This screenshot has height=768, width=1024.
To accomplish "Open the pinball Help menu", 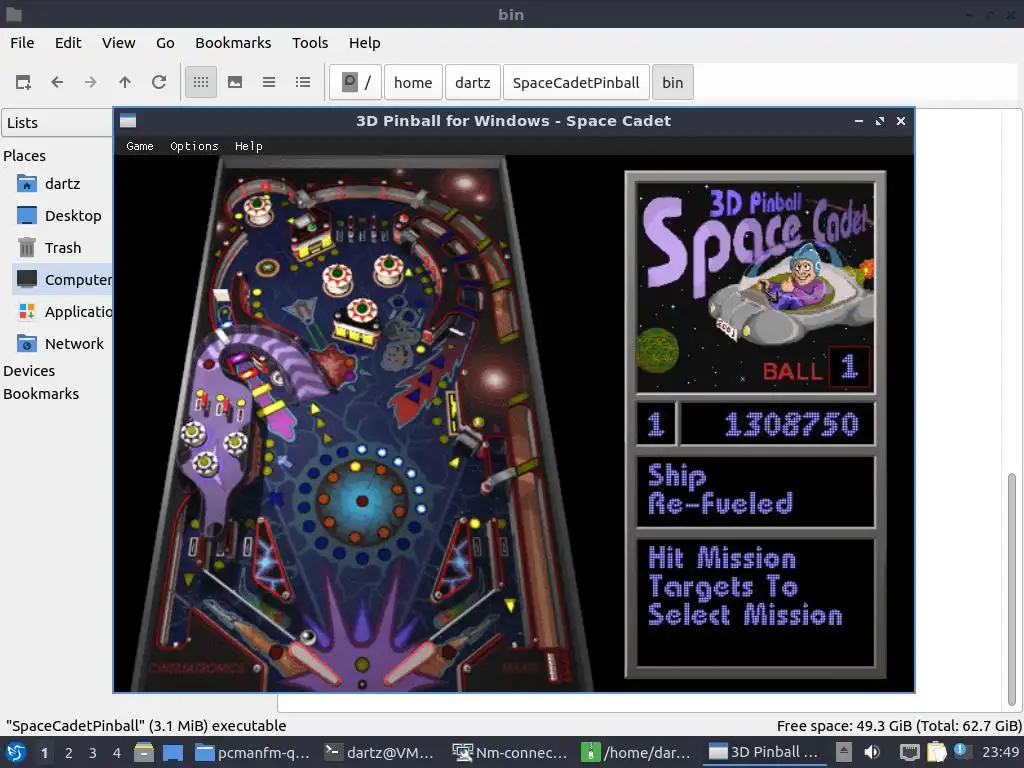I will point(249,146).
